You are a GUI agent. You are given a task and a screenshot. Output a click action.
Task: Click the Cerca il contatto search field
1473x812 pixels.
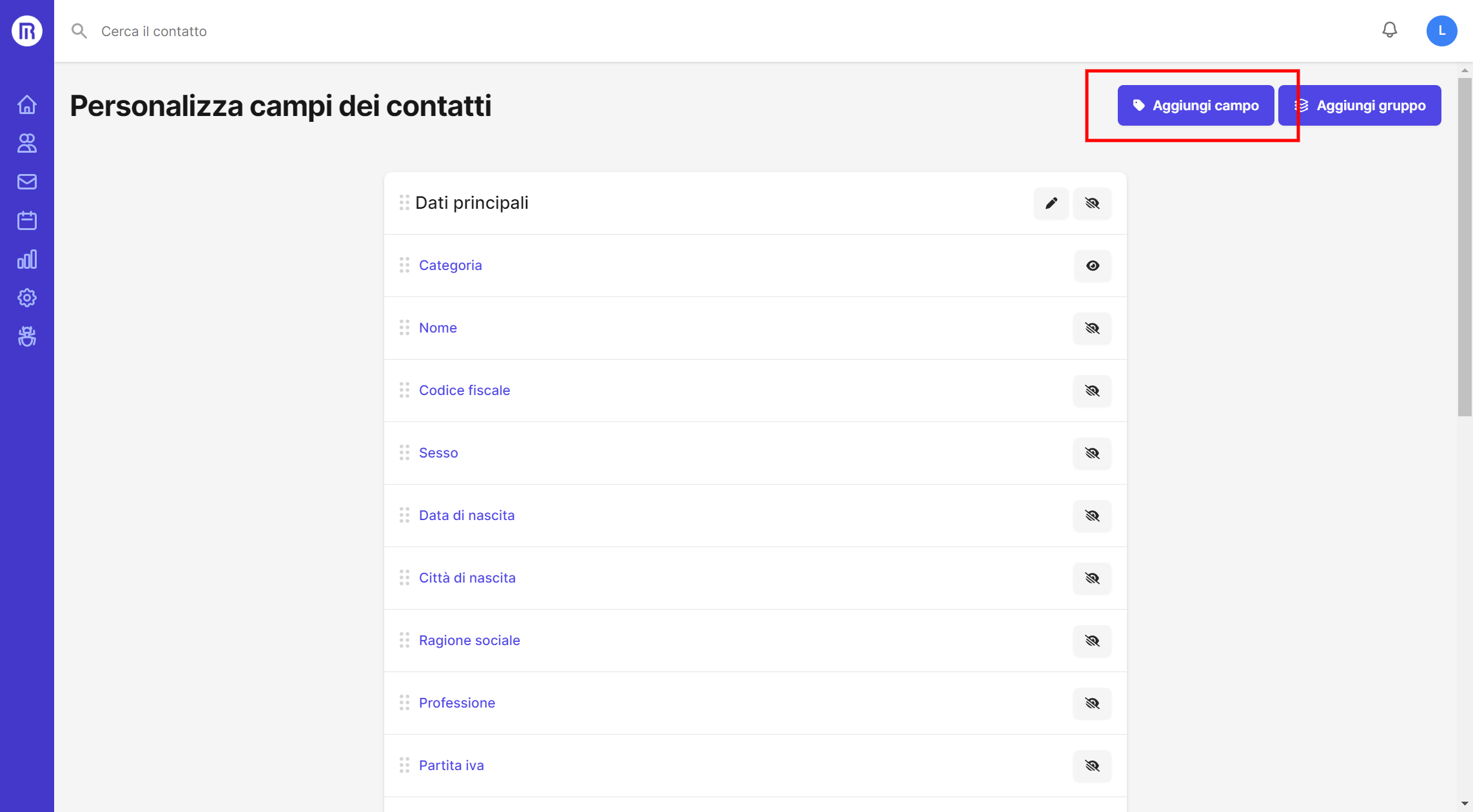[x=387, y=31]
